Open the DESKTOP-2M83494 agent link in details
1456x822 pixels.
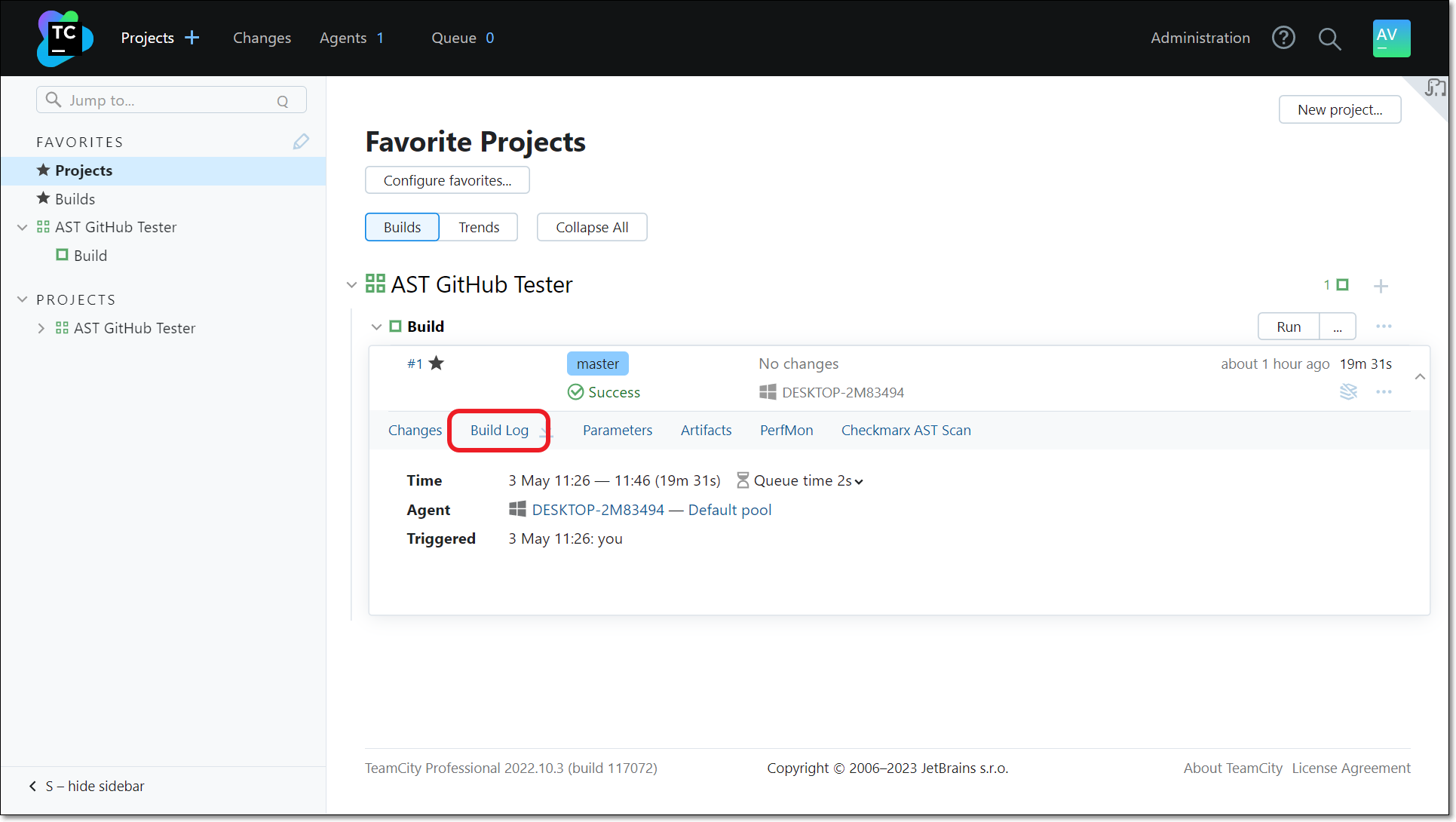click(x=598, y=510)
